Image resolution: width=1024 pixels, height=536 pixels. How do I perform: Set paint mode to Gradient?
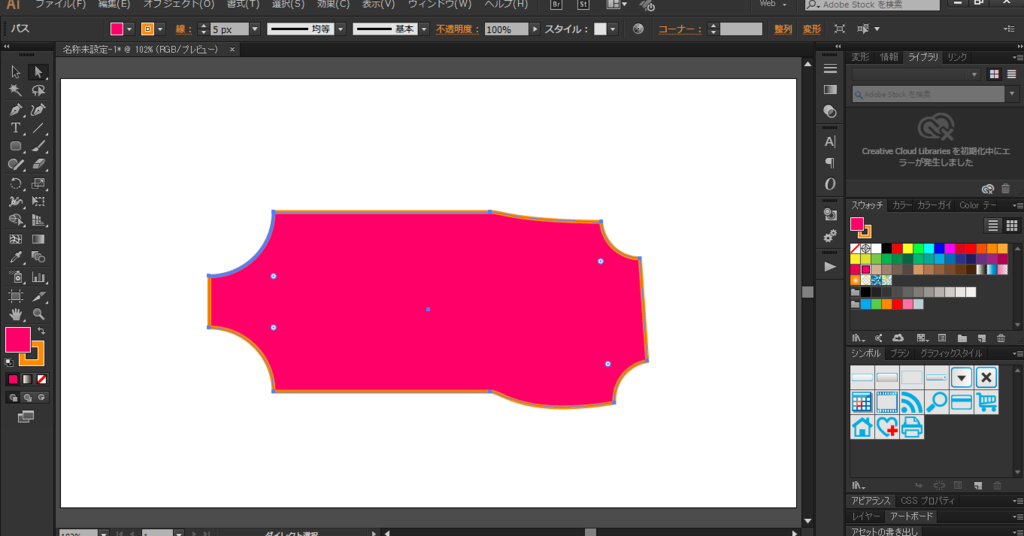pos(27,379)
